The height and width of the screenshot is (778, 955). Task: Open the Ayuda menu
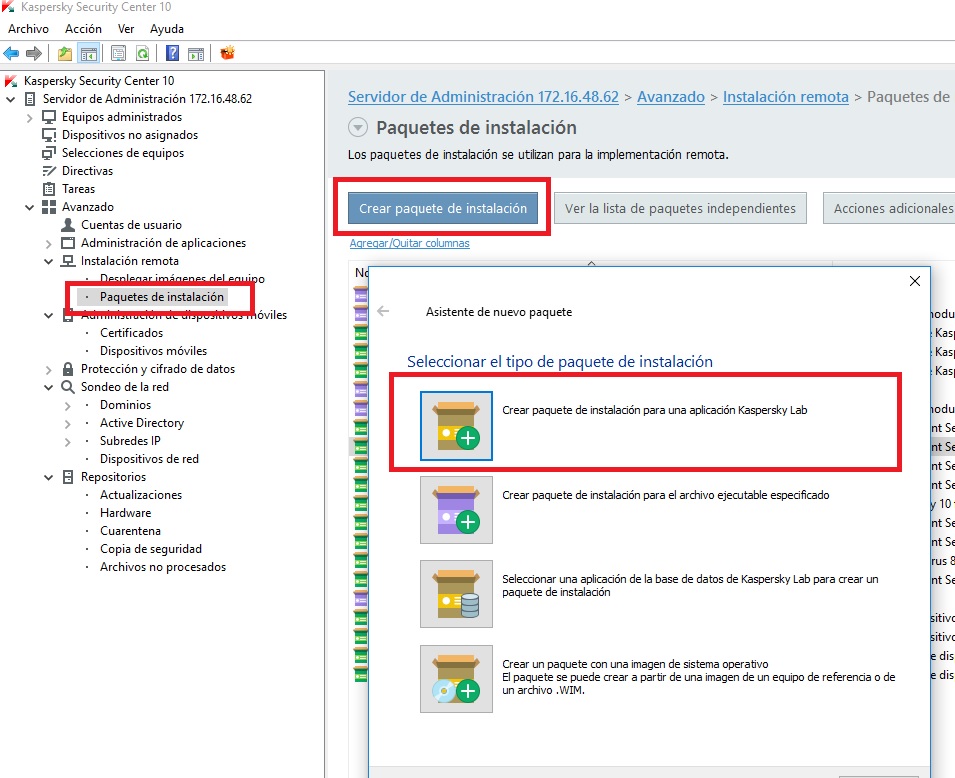click(x=167, y=29)
